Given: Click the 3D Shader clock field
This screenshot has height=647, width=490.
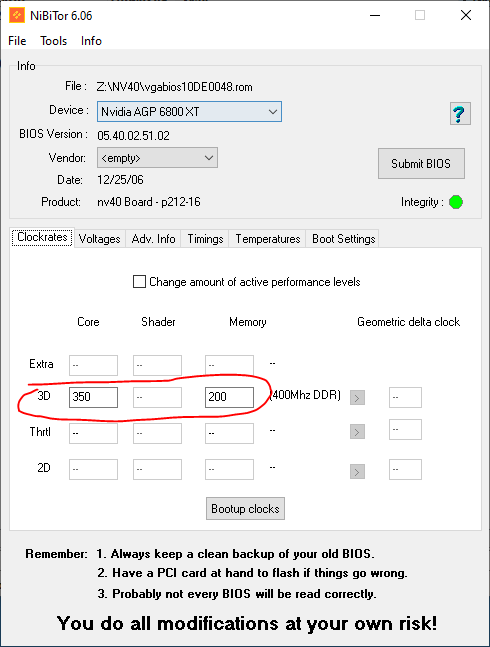Looking at the screenshot, I should click(157, 397).
